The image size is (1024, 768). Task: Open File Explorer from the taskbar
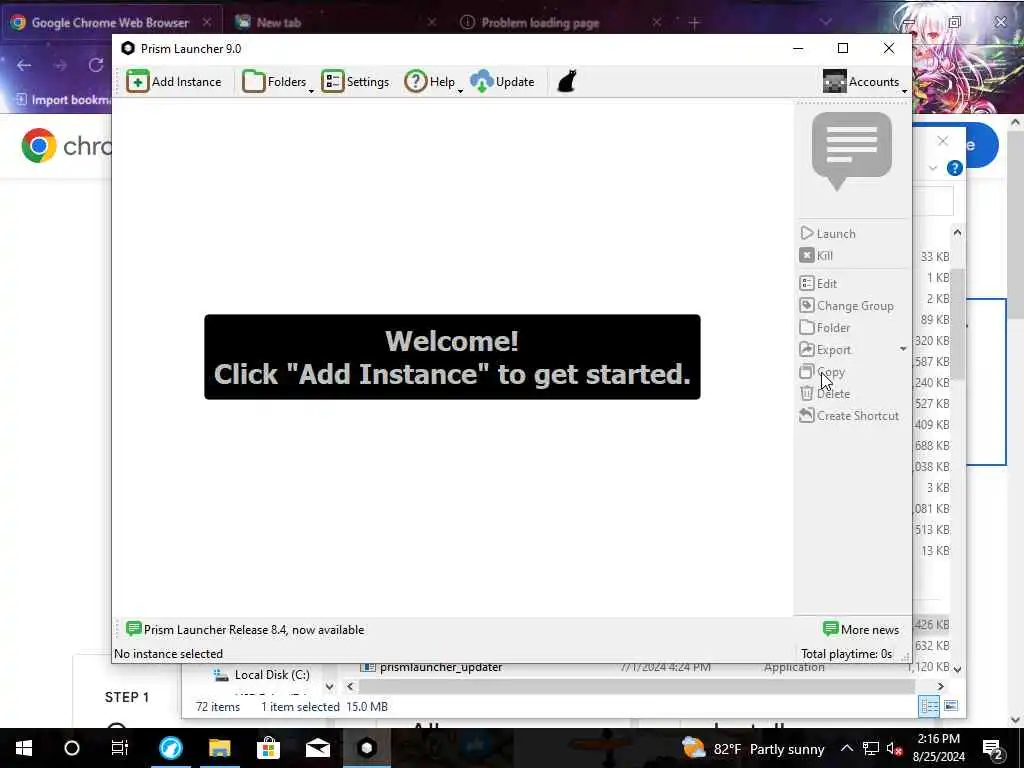[x=220, y=748]
